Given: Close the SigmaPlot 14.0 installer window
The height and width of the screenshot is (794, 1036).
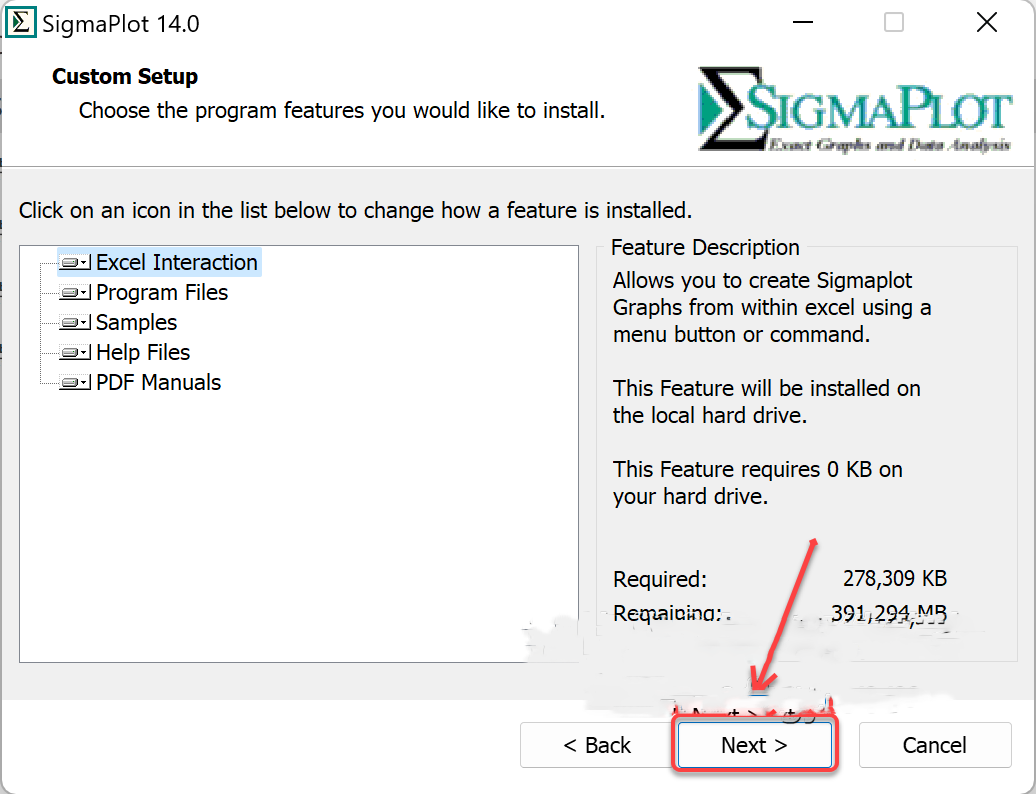Looking at the screenshot, I should tap(986, 23).
